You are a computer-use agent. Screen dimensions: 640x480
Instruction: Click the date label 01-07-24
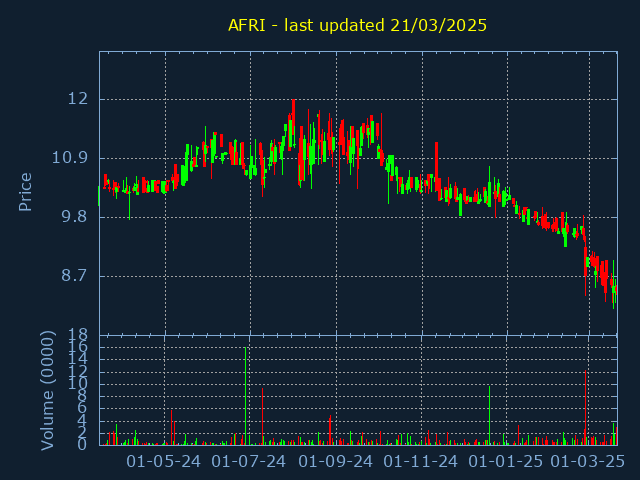[x=249, y=462]
